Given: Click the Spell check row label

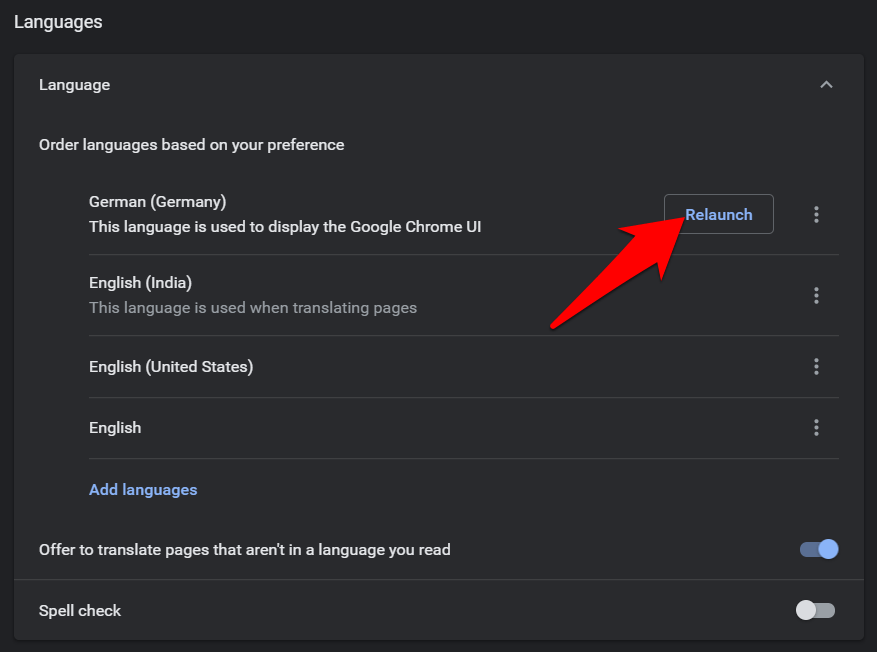Looking at the screenshot, I should (x=80, y=610).
